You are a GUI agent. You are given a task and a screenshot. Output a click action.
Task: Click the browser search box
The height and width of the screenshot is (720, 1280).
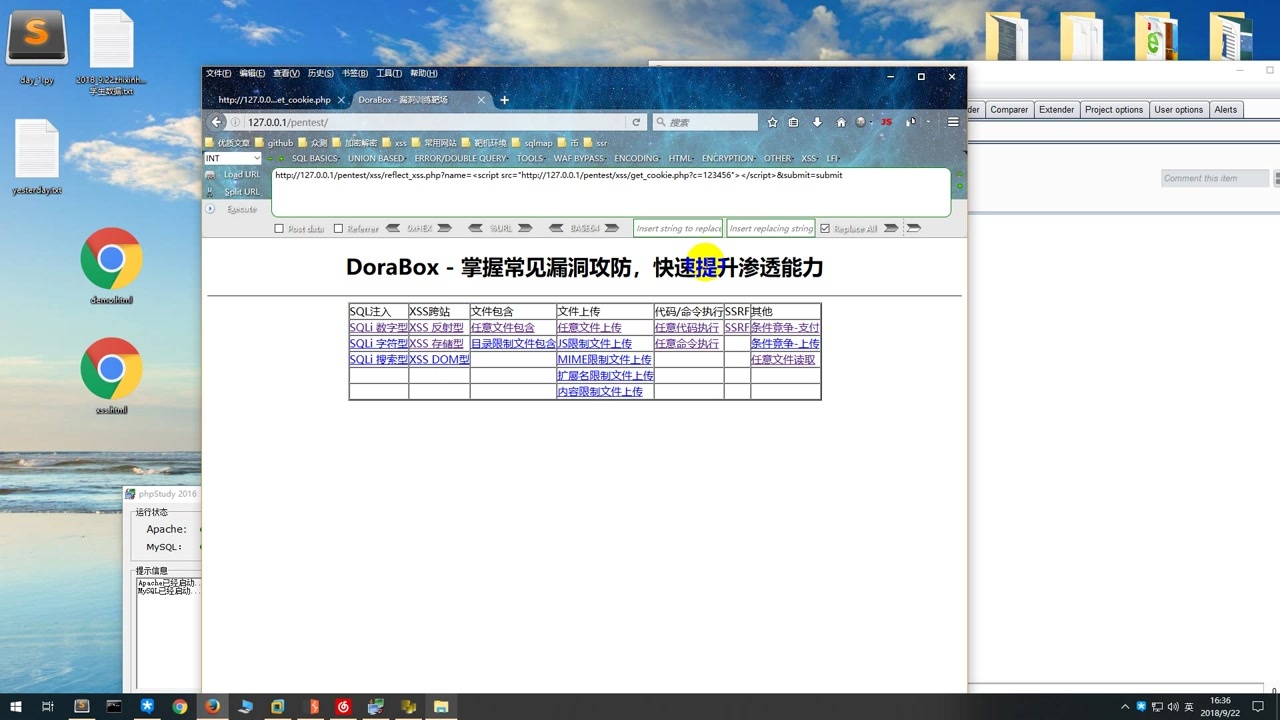pos(705,122)
